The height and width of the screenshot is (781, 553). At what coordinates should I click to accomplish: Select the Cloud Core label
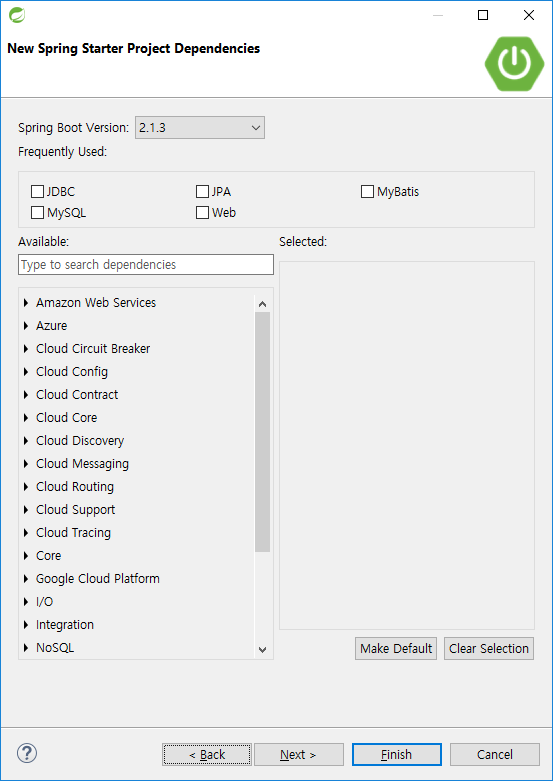tap(66, 417)
